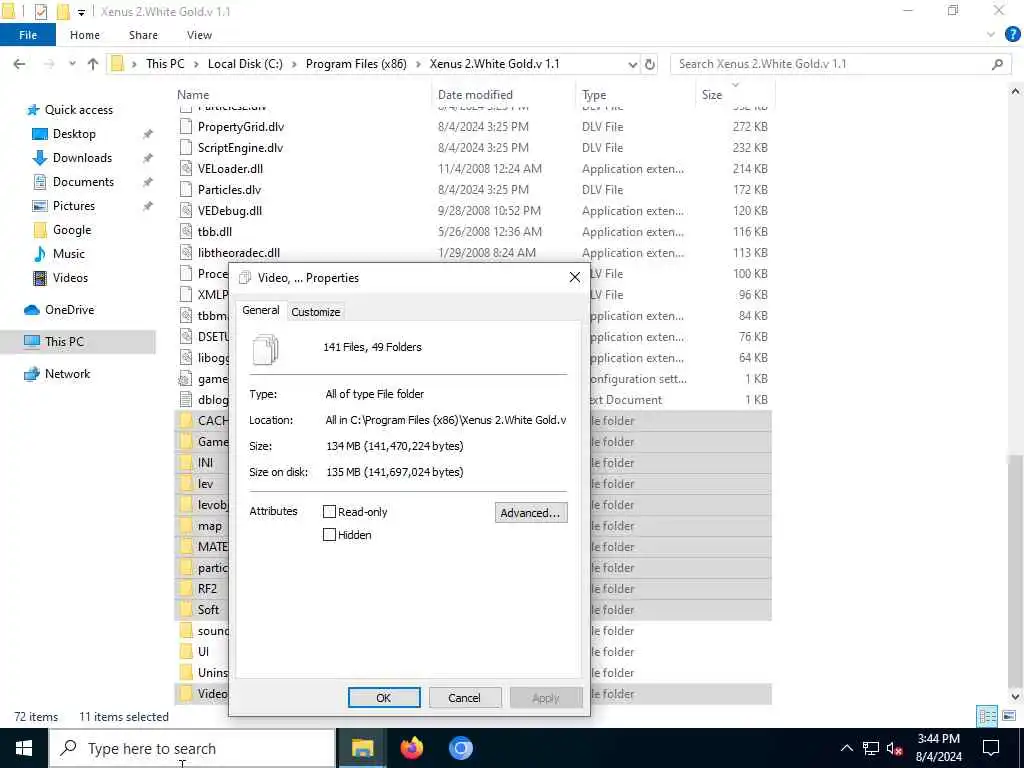Image resolution: width=1024 pixels, height=768 pixels.
Task: Switch to the Customize tab
Action: point(315,312)
